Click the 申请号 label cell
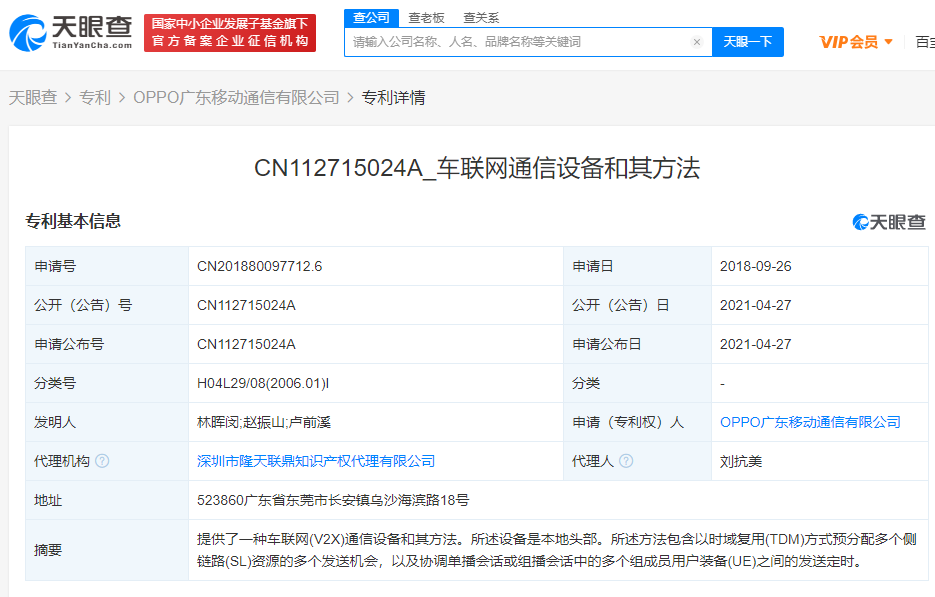Viewport: 935px width, 597px height. 107,266
